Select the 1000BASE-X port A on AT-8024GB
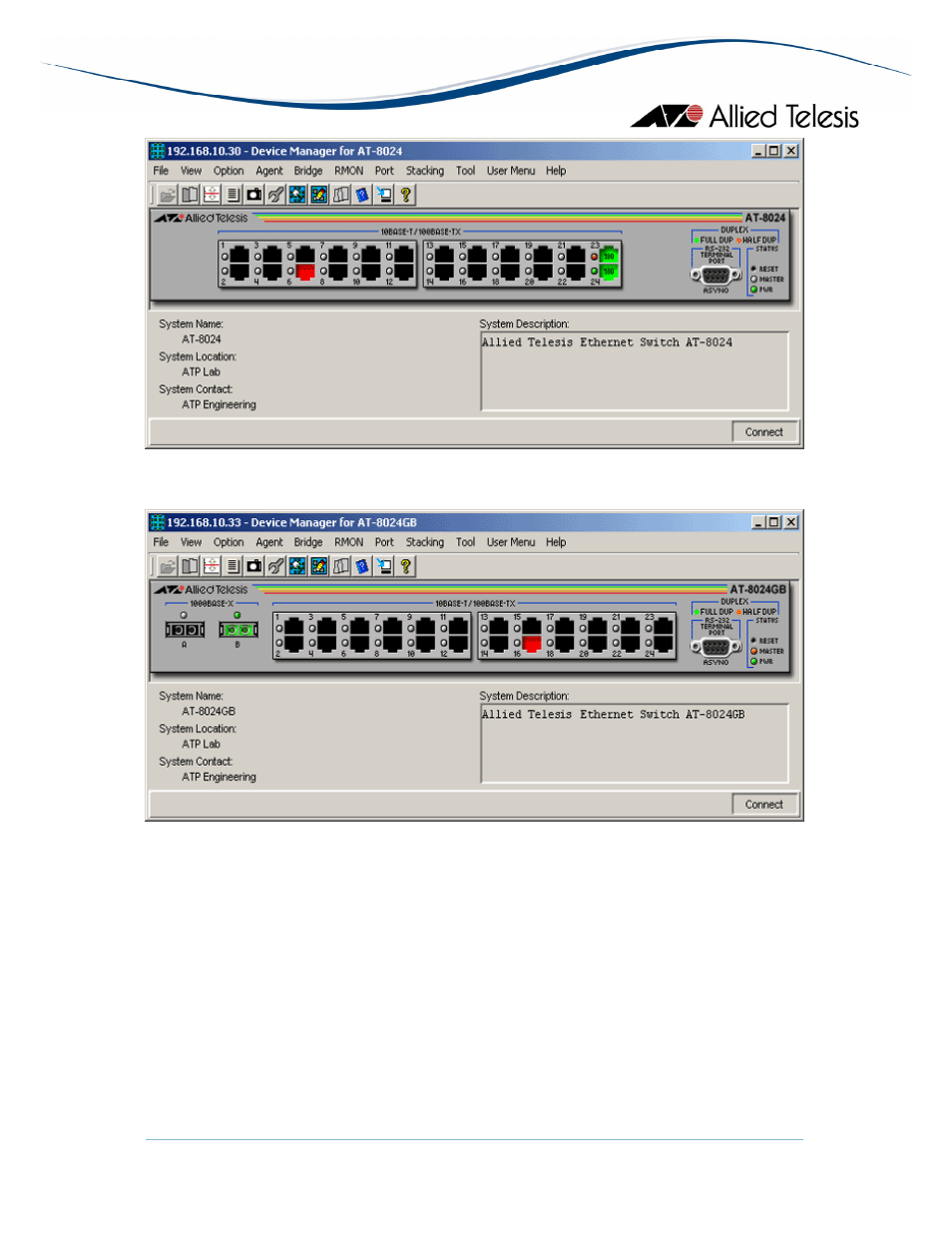 pos(185,630)
